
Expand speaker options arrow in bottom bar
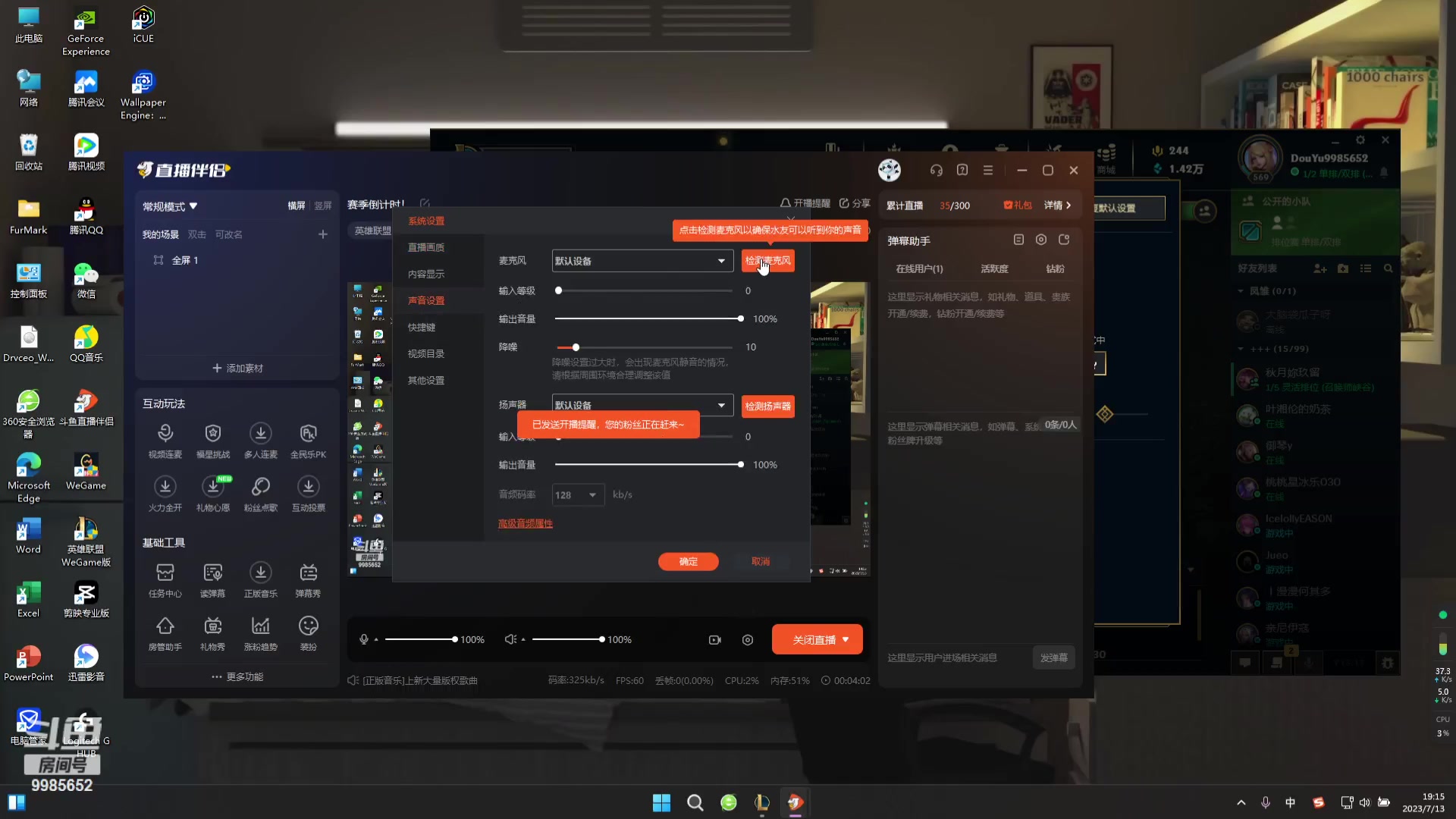[523, 640]
